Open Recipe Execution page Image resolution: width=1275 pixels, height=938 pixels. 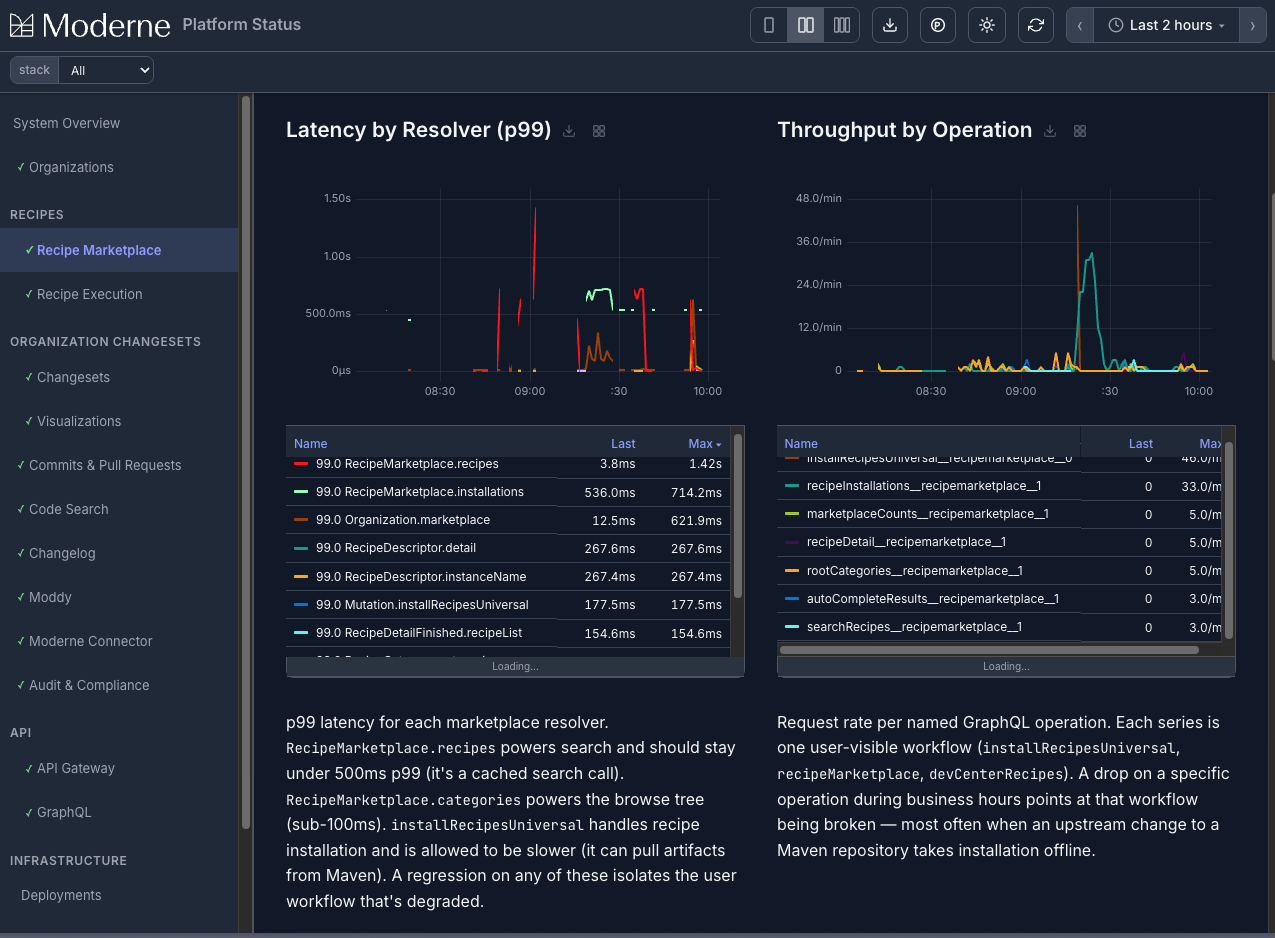89,294
